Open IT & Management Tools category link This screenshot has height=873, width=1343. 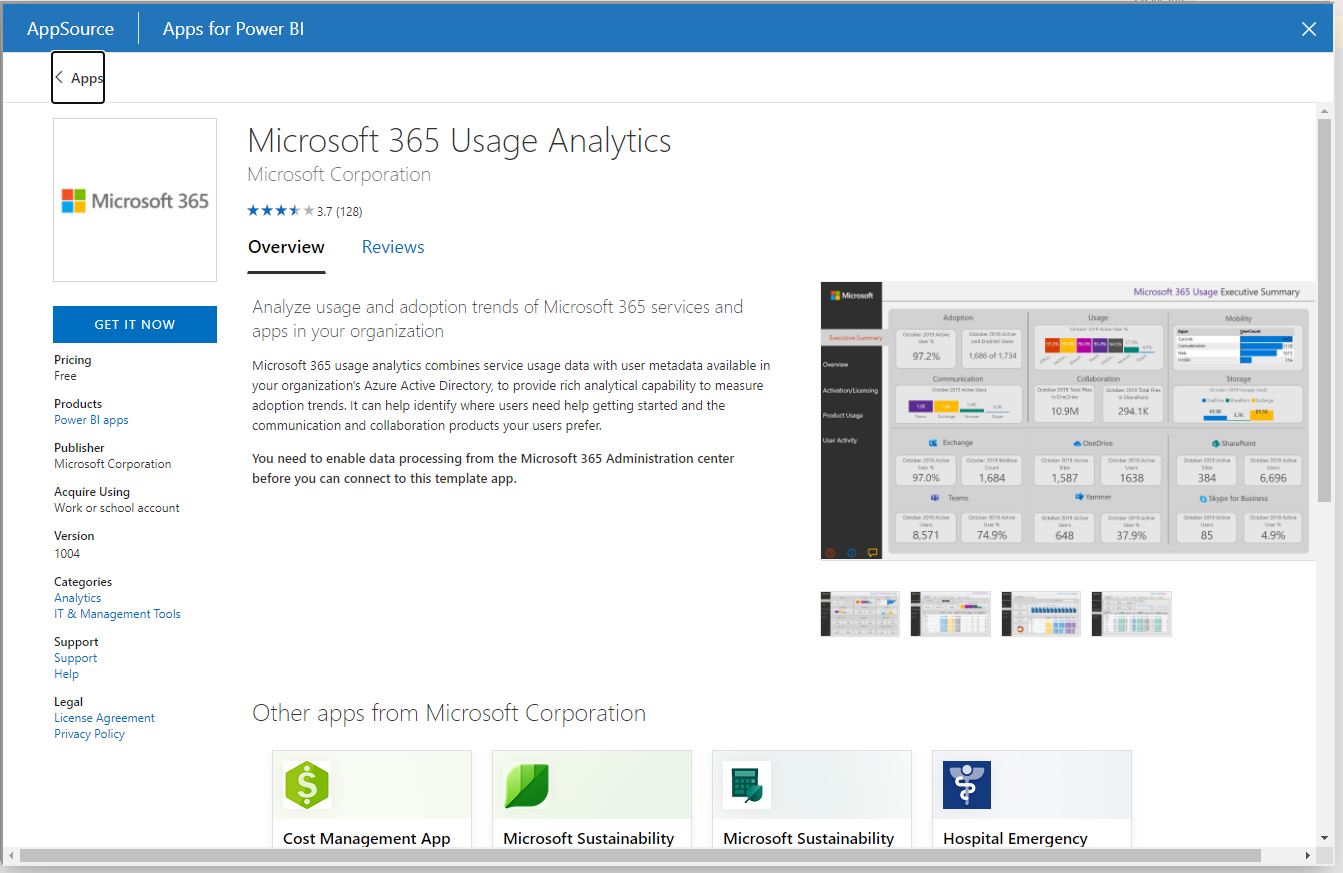117,614
